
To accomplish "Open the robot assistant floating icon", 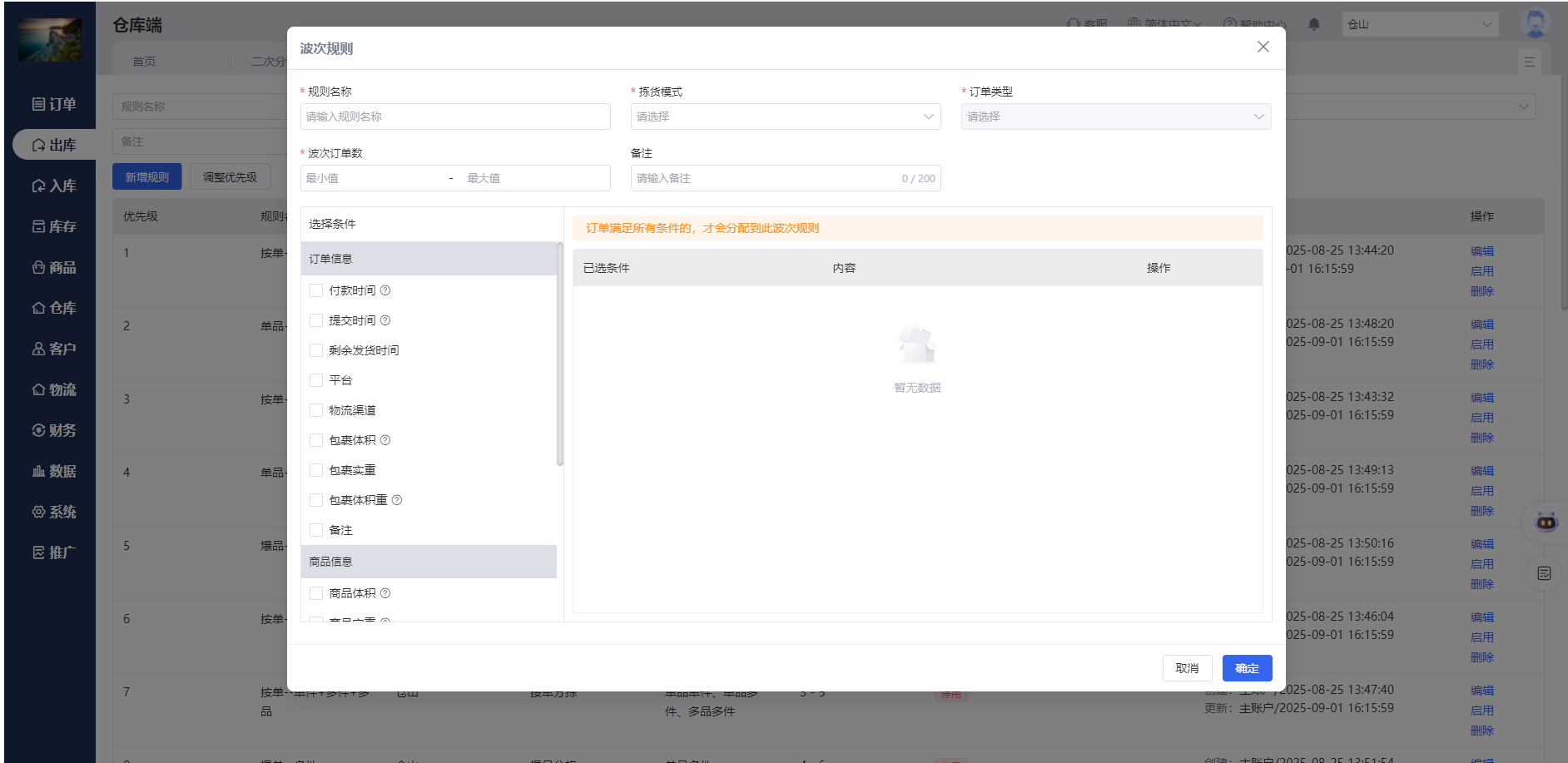I will [1546, 523].
